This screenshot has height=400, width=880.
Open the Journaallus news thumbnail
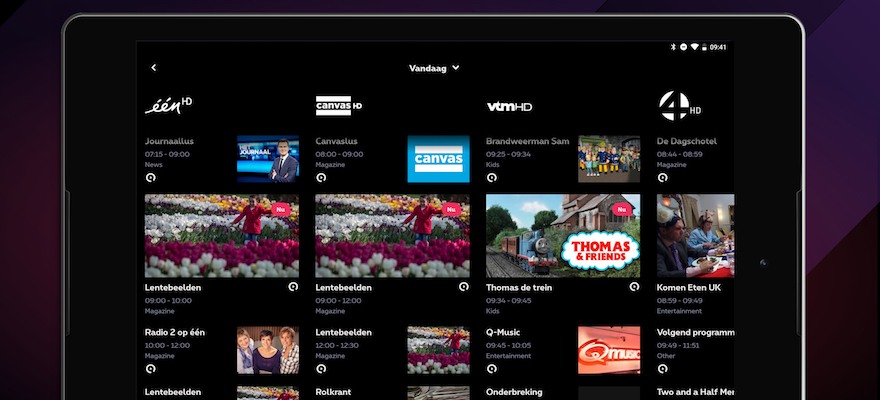tap(268, 159)
